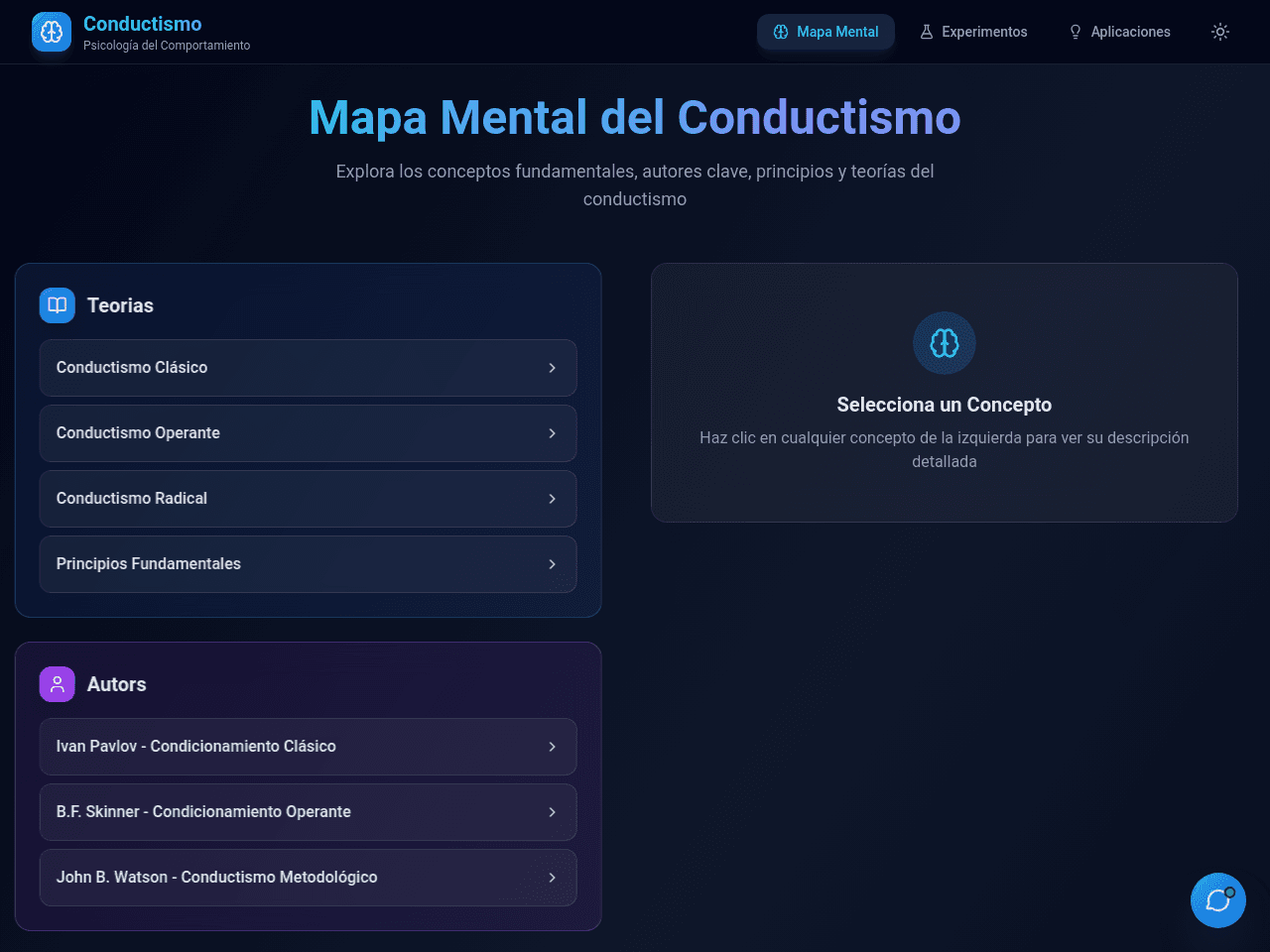Expand chevron on Conductismo Clásico row

click(x=553, y=368)
